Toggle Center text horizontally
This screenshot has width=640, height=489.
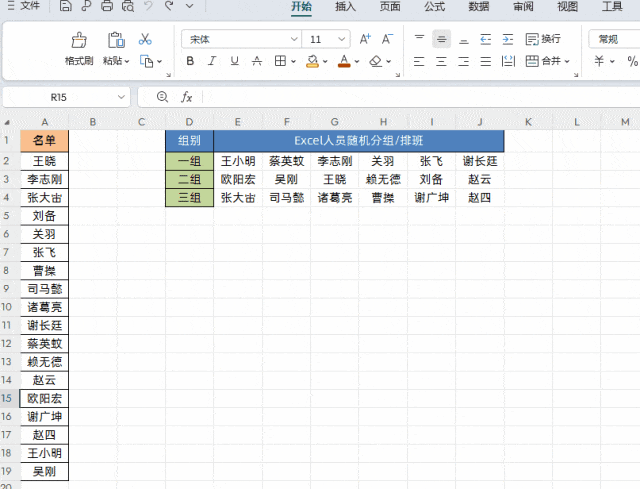point(441,62)
